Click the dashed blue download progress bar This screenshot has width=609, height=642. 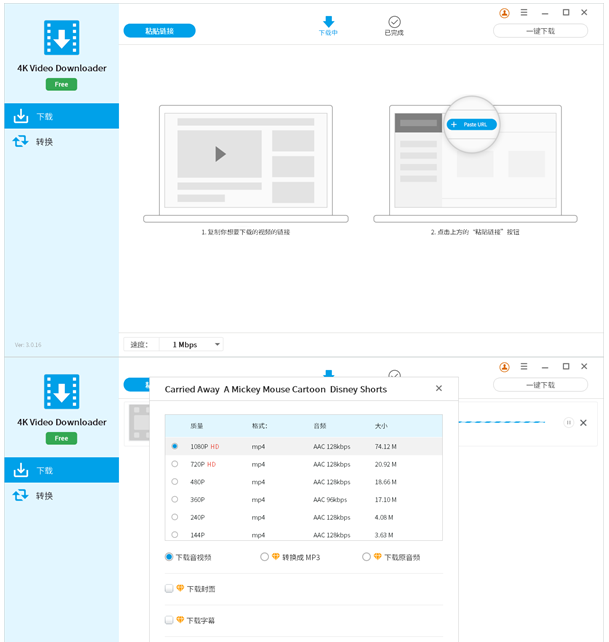click(502, 422)
